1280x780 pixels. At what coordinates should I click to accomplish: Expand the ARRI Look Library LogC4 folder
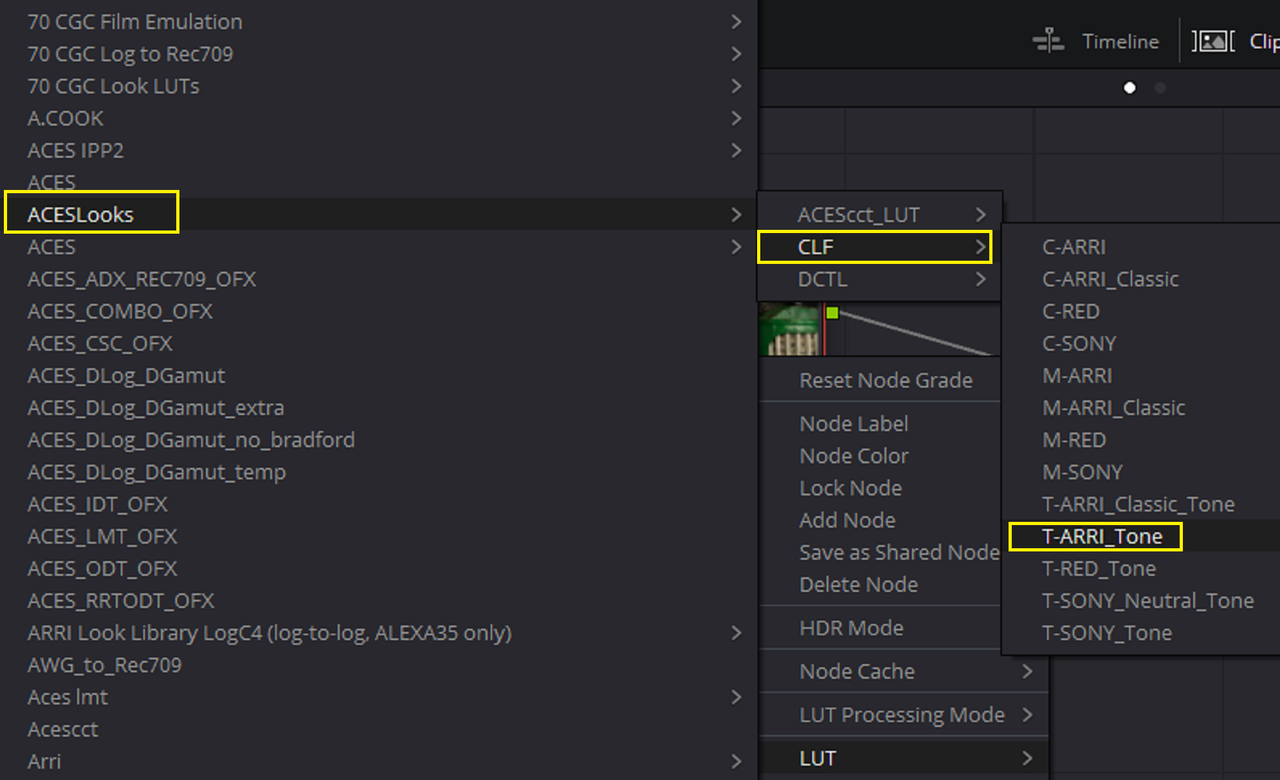point(378,632)
